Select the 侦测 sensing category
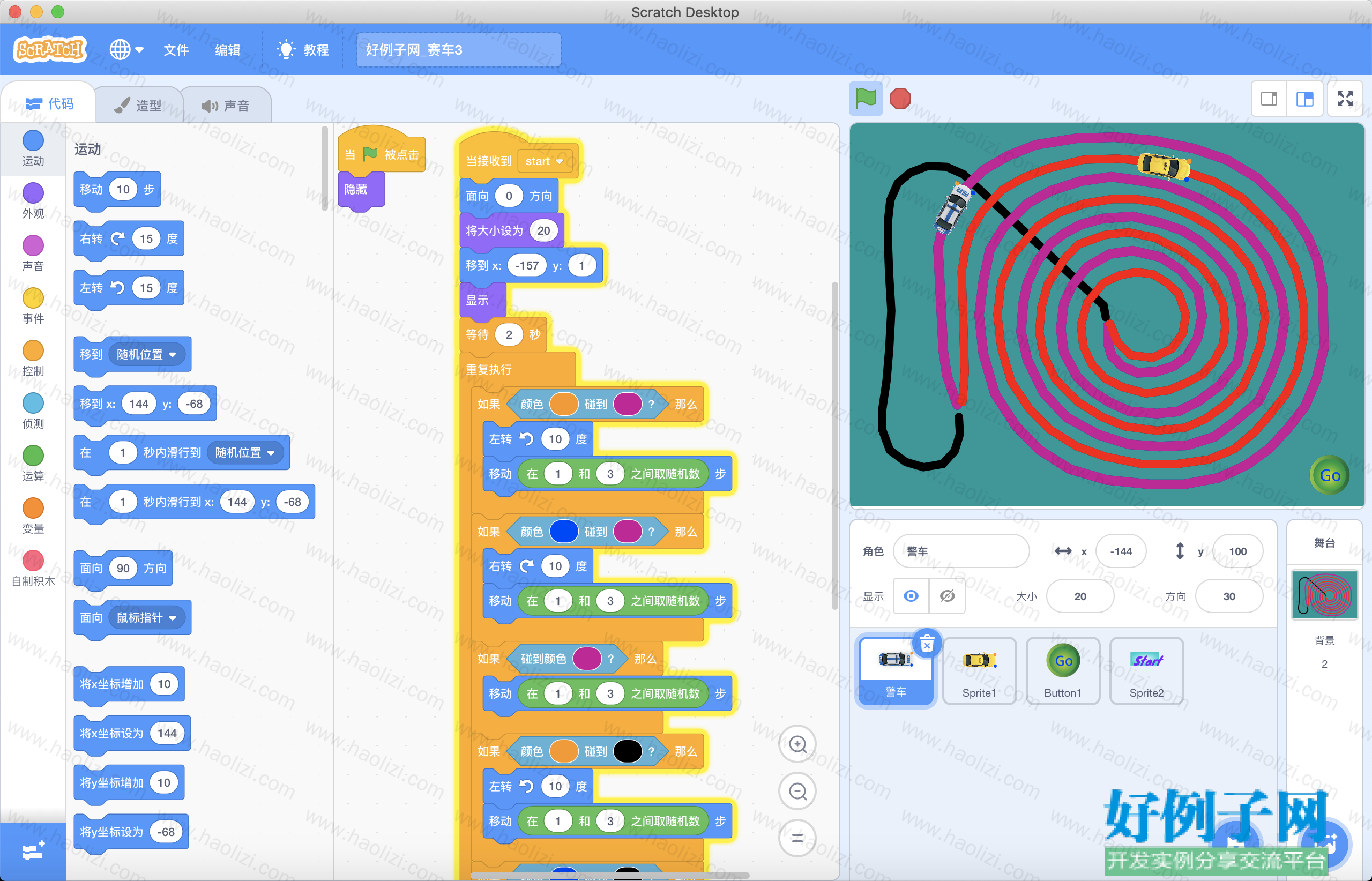Image resolution: width=1372 pixels, height=881 pixels. click(33, 412)
